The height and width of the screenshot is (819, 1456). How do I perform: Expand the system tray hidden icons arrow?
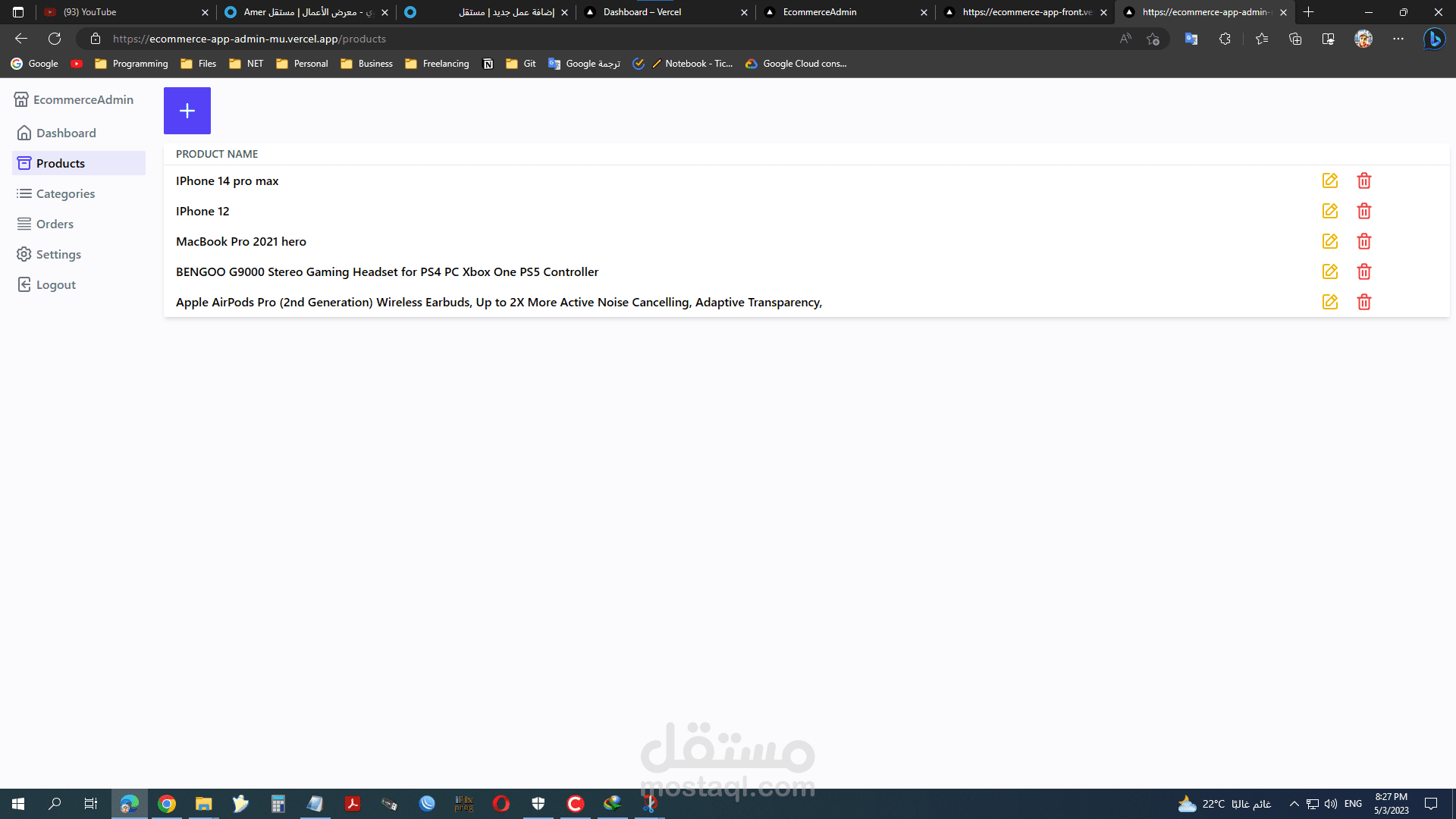[1294, 804]
